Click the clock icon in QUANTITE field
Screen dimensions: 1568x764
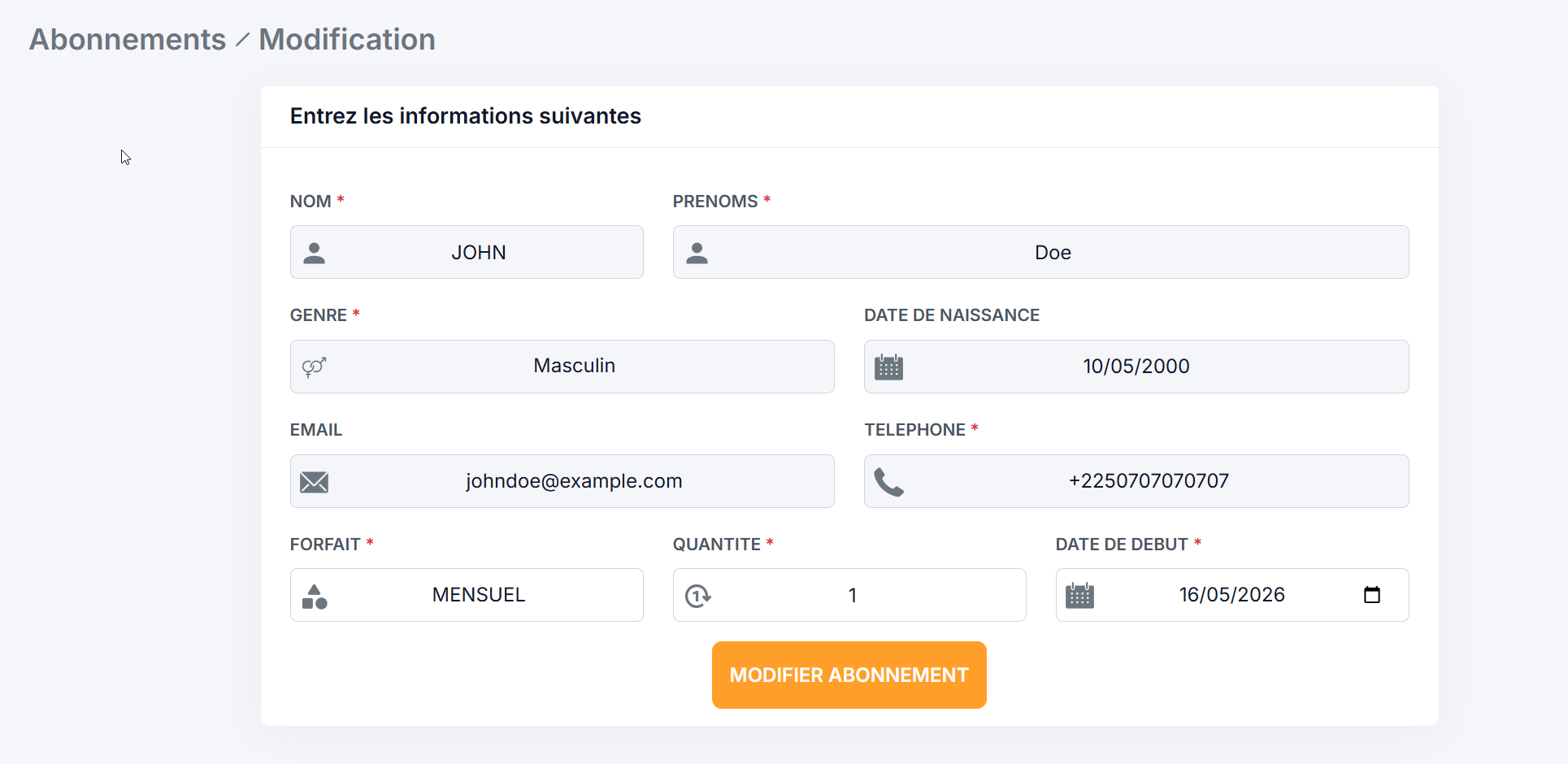697,596
